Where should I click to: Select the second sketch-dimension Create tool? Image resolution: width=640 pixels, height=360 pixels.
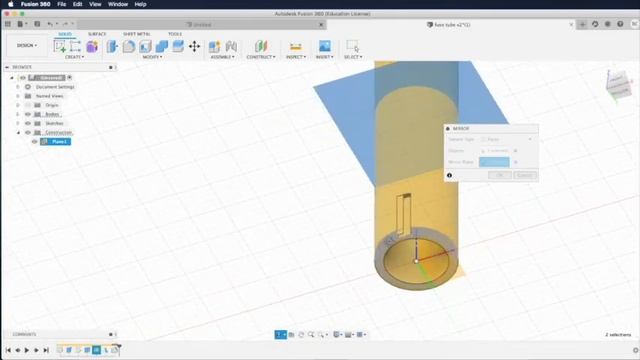pos(75,46)
